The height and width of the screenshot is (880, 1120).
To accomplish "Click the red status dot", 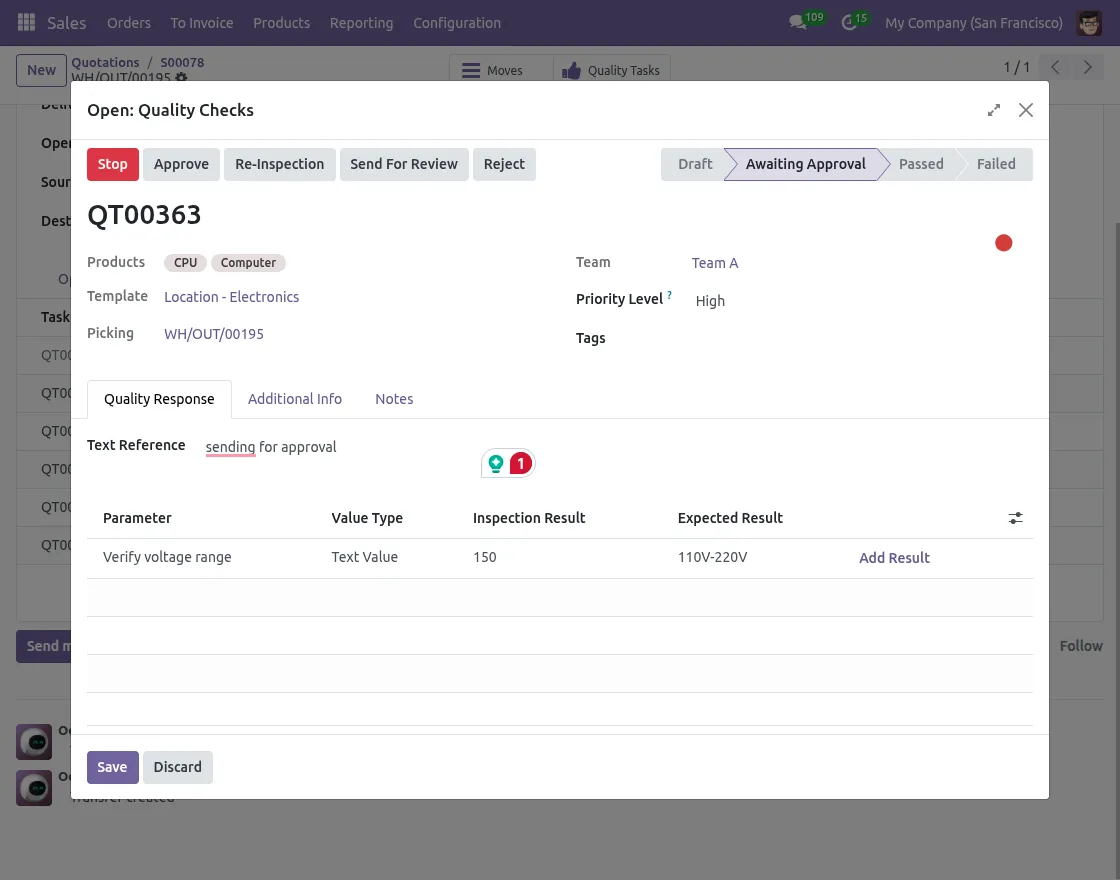I will [x=1004, y=243].
